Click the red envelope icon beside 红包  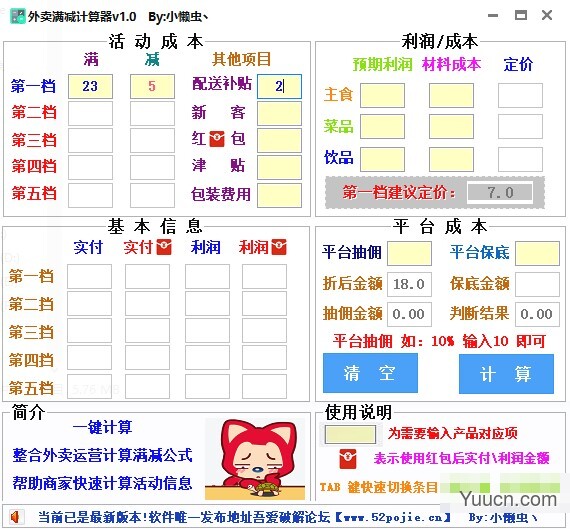[217, 139]
